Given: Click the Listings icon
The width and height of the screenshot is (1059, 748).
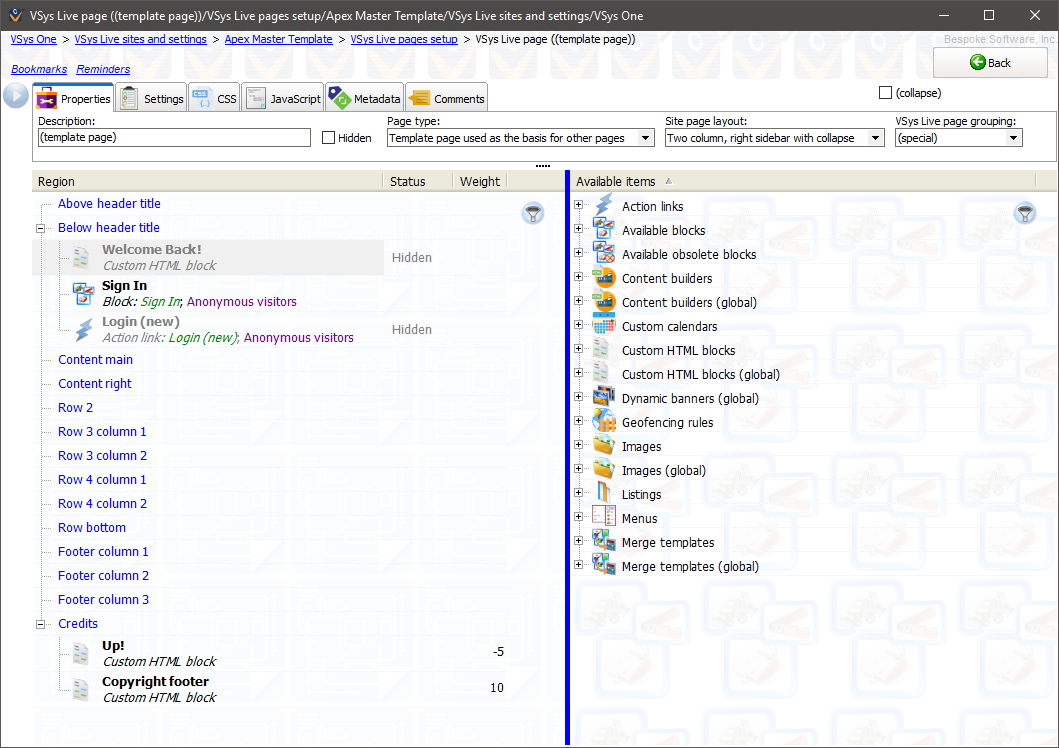Looking at the screenshot, I should pyautogui.click(x=604, y=494).
